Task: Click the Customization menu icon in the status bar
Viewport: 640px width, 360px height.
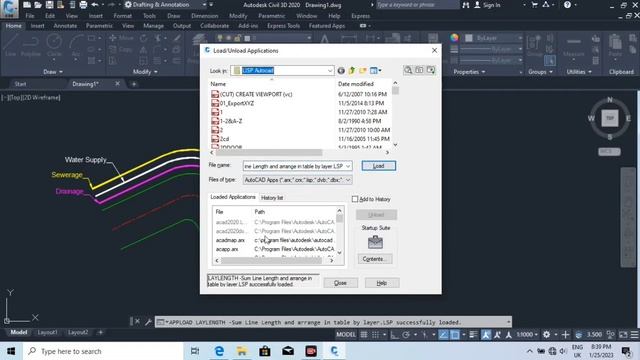Action: coord(634,335)
